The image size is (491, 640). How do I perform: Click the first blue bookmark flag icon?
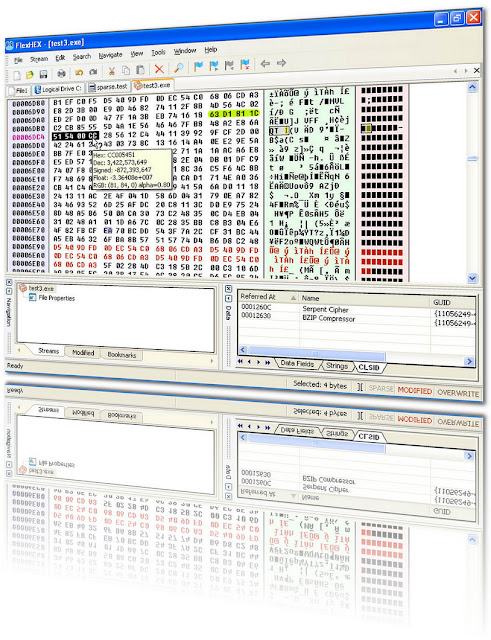pos(198,66)
